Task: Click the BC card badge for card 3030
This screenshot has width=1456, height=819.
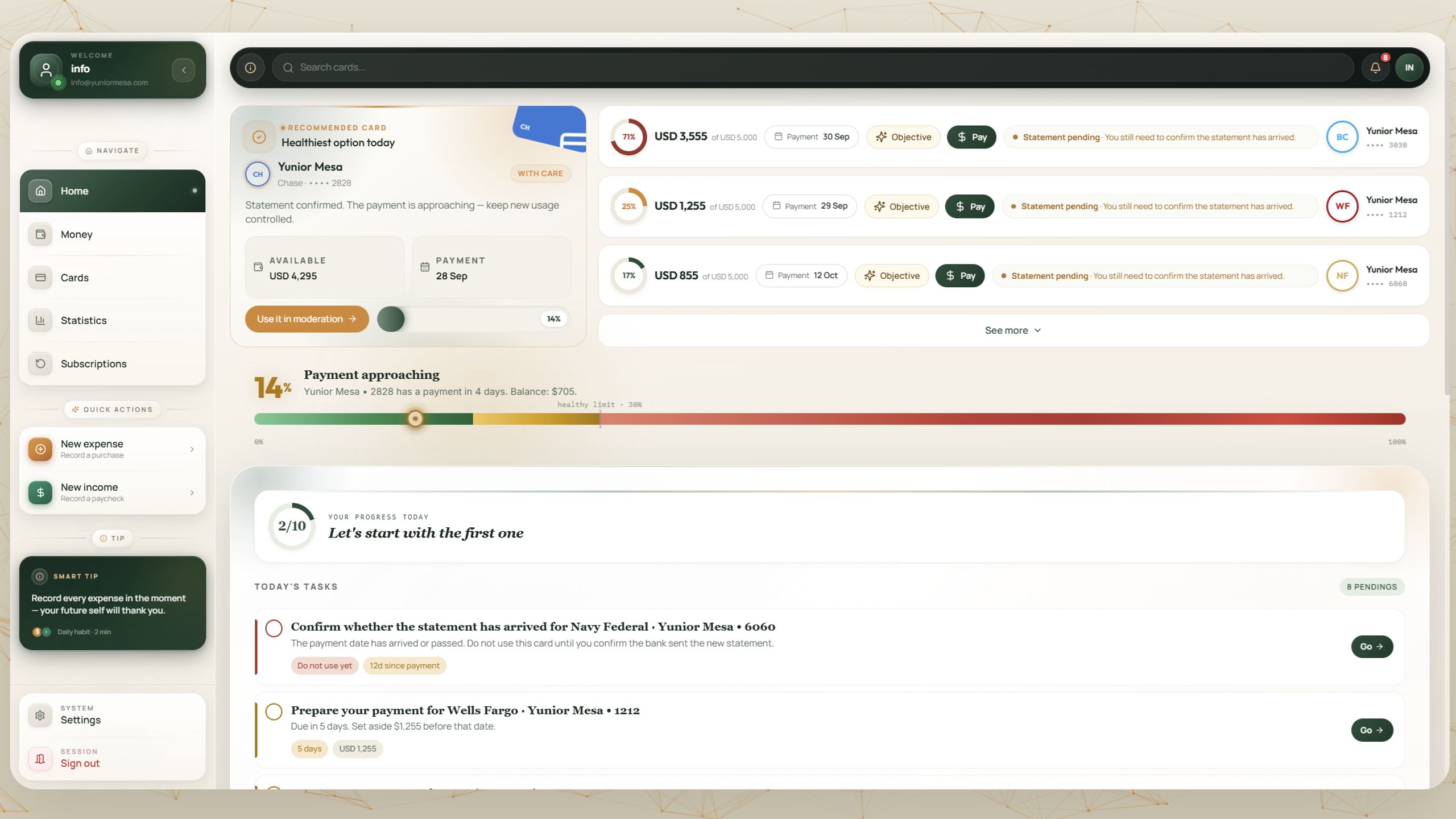Action: pos(1342,137)
